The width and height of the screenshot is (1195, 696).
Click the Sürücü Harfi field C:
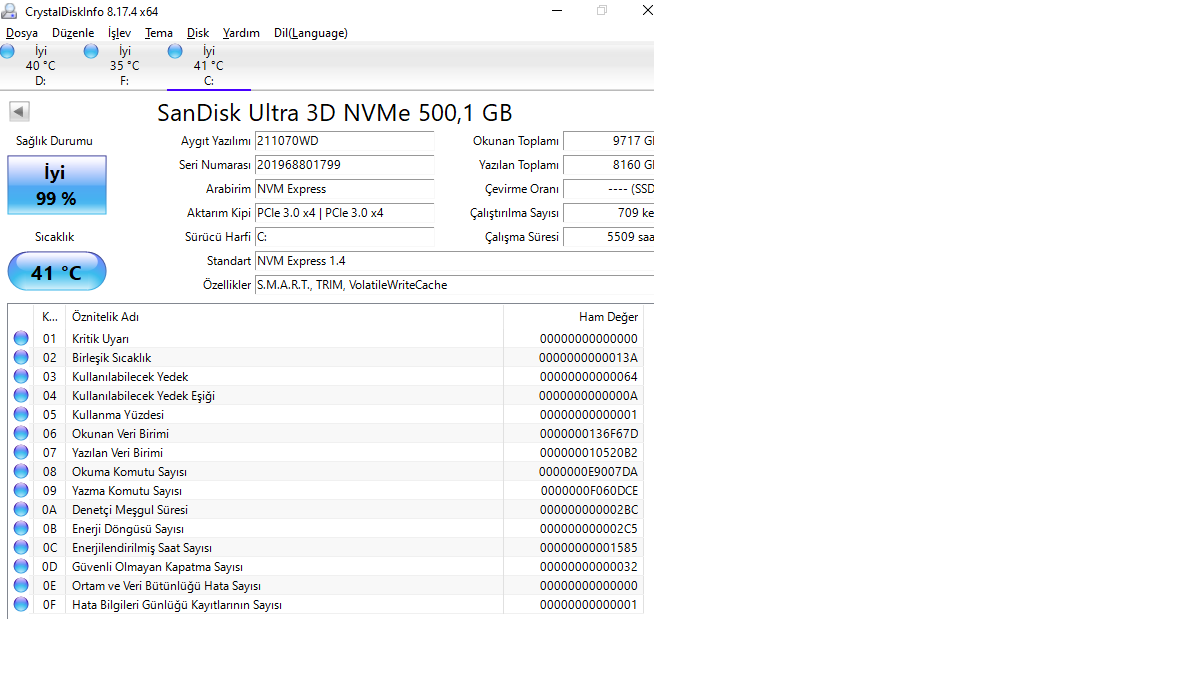(x=344, y=237)
